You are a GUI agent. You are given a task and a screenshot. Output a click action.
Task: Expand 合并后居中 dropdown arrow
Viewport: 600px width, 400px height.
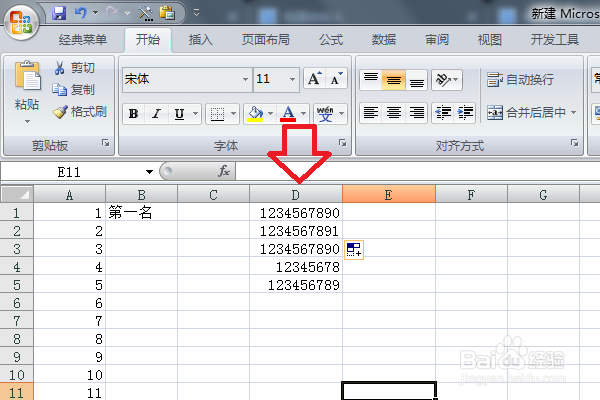click(573, 113)
